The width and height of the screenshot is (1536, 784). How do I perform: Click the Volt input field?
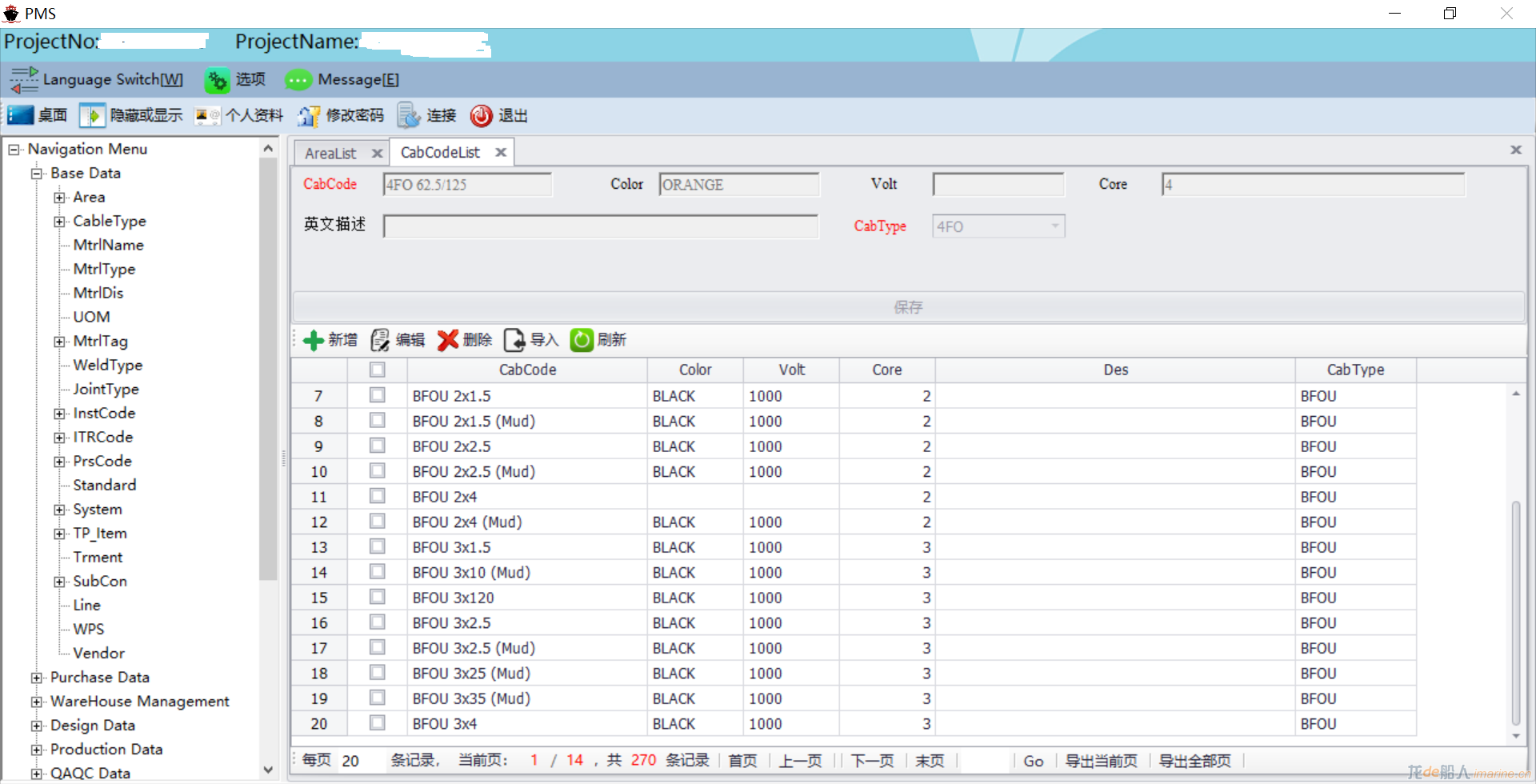point(998,185)
